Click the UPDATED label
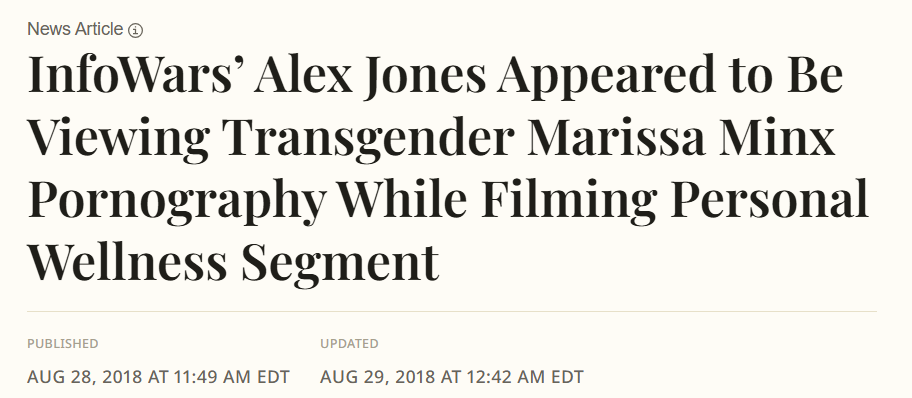Screen dimensions: 912x398 [x=349, y=344]
